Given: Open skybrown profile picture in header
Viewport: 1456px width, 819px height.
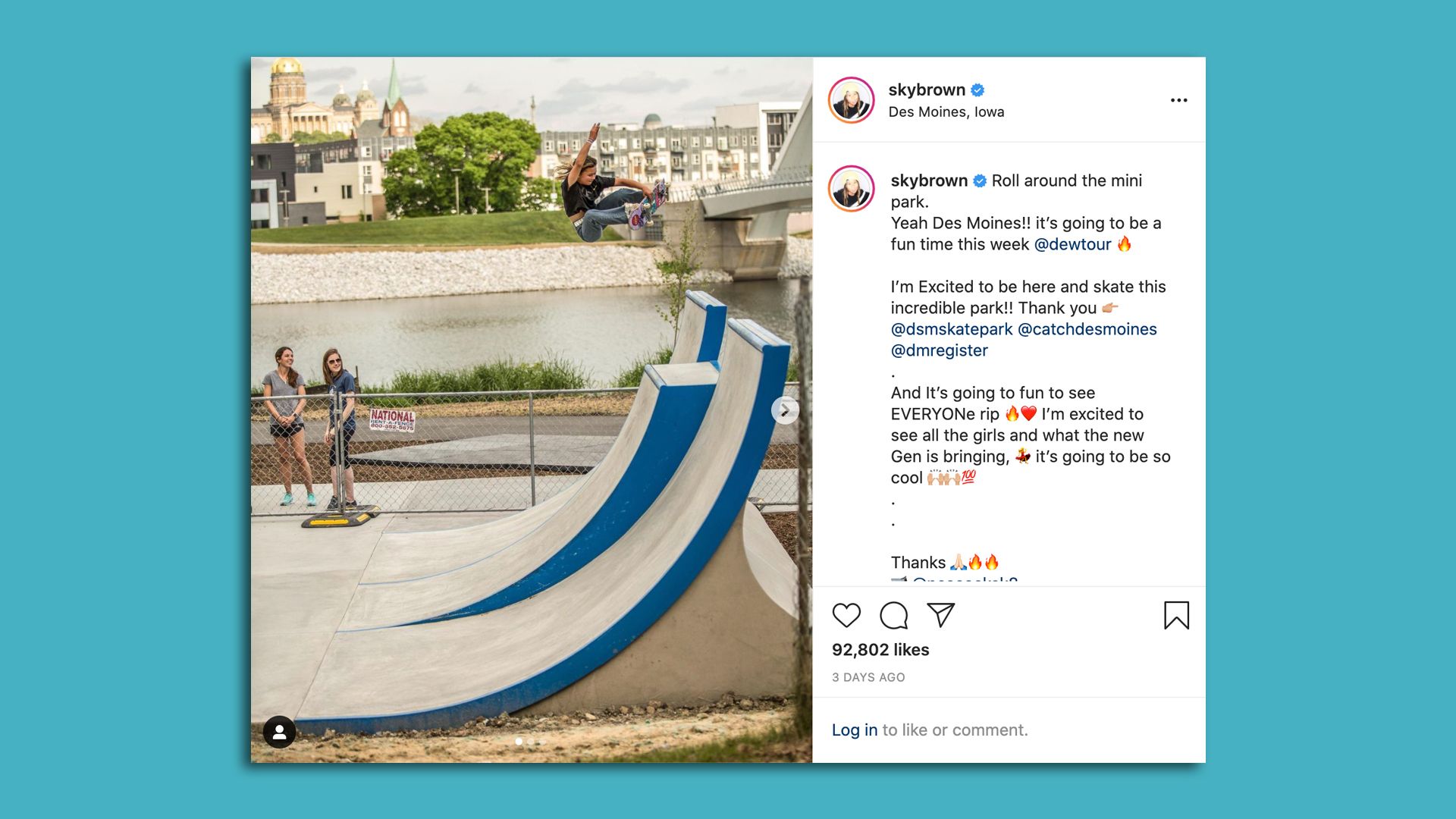Looking at the screenshot, I should pos(852,100).
